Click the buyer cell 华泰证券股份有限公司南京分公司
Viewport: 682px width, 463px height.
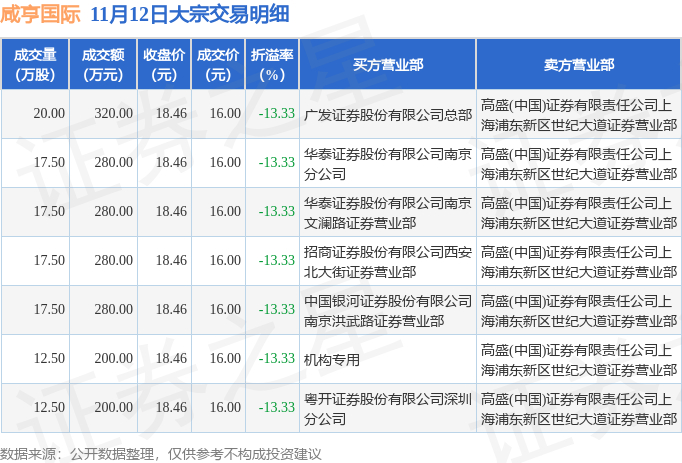tap(388, 164)
